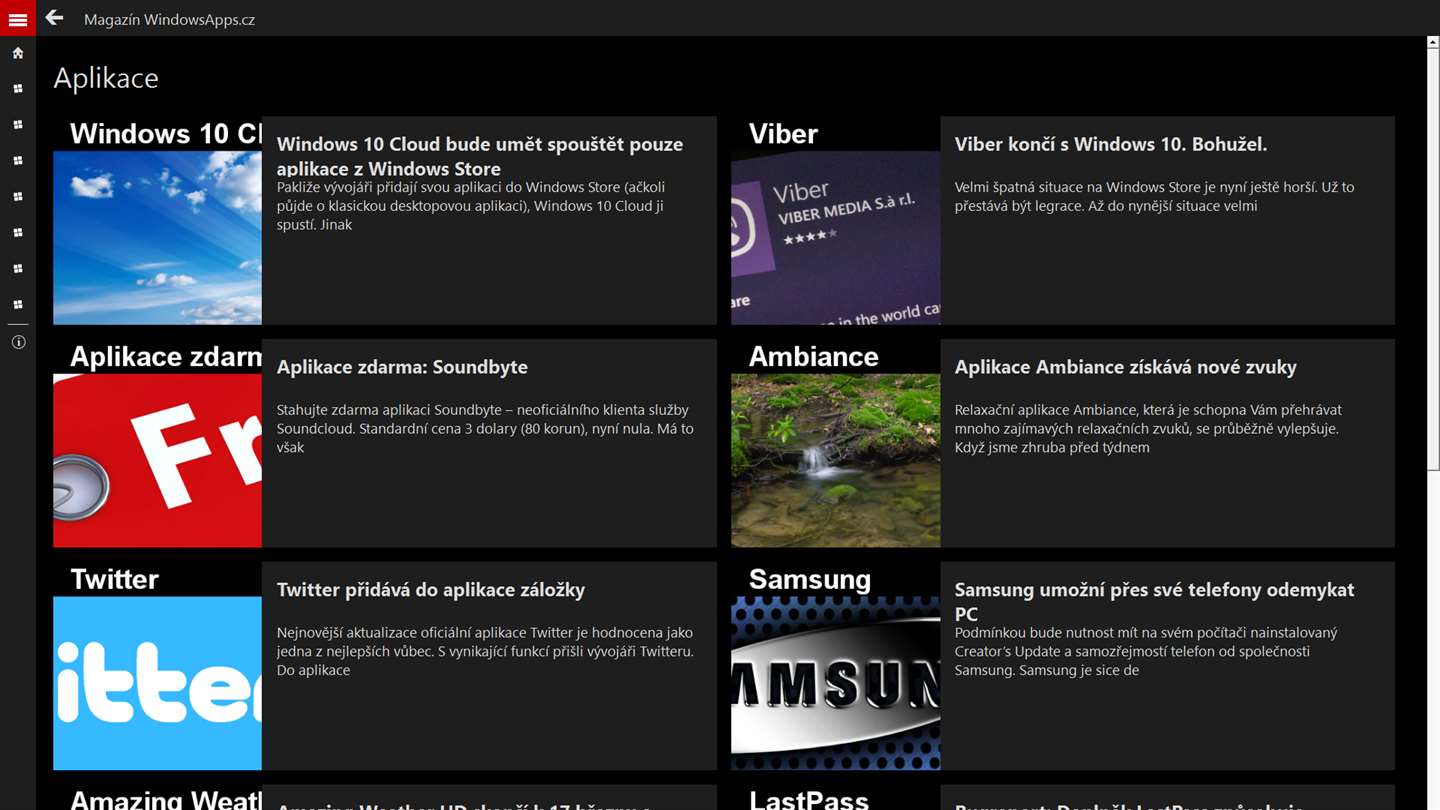Image resolution: width=1440 pixels, height=810 pixels.
Task: Click the 'LastPass' heading at the bottom
Action: (x=808, y=799)
